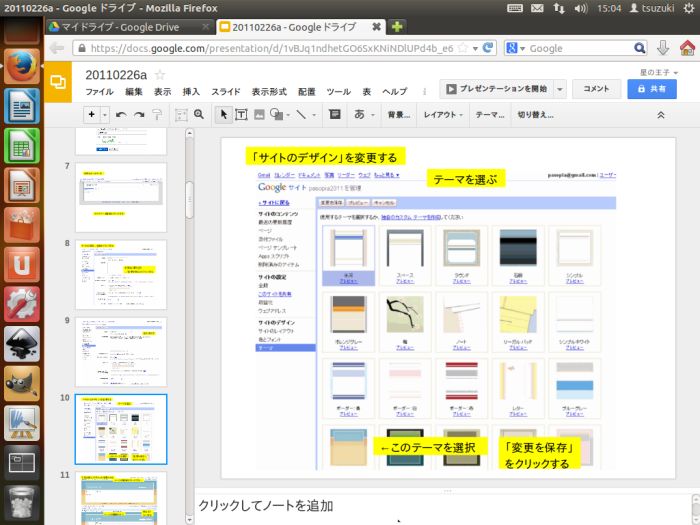Select the paint format roller tool
This screenshot has height=525, width=700.
tap(159, 115)
